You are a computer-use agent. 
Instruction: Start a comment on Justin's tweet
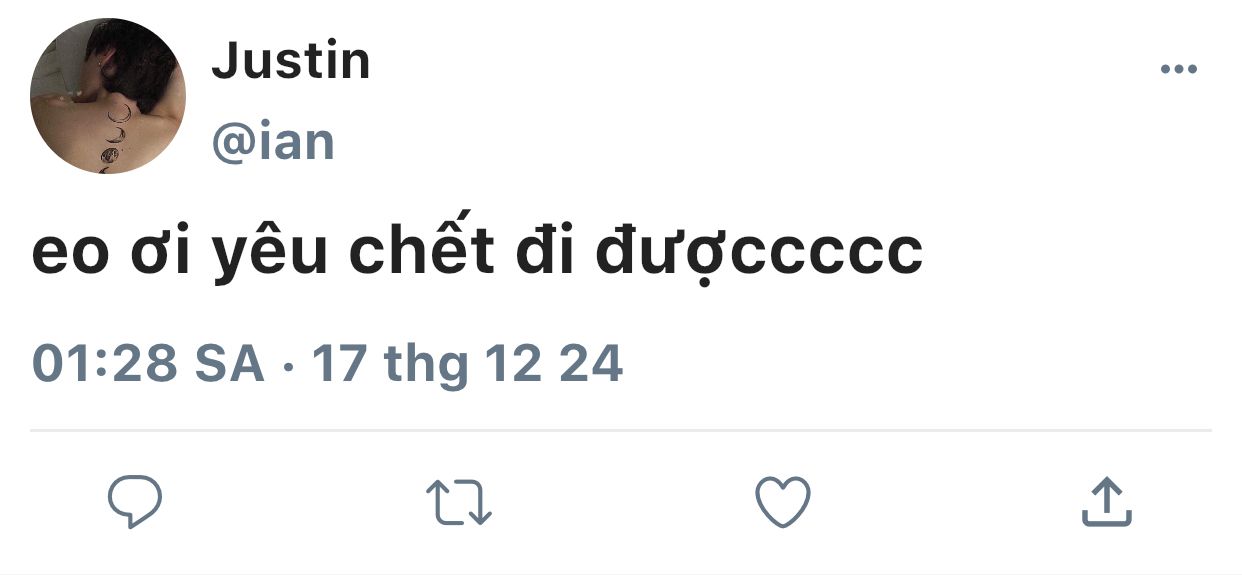(x=135, y=501)
